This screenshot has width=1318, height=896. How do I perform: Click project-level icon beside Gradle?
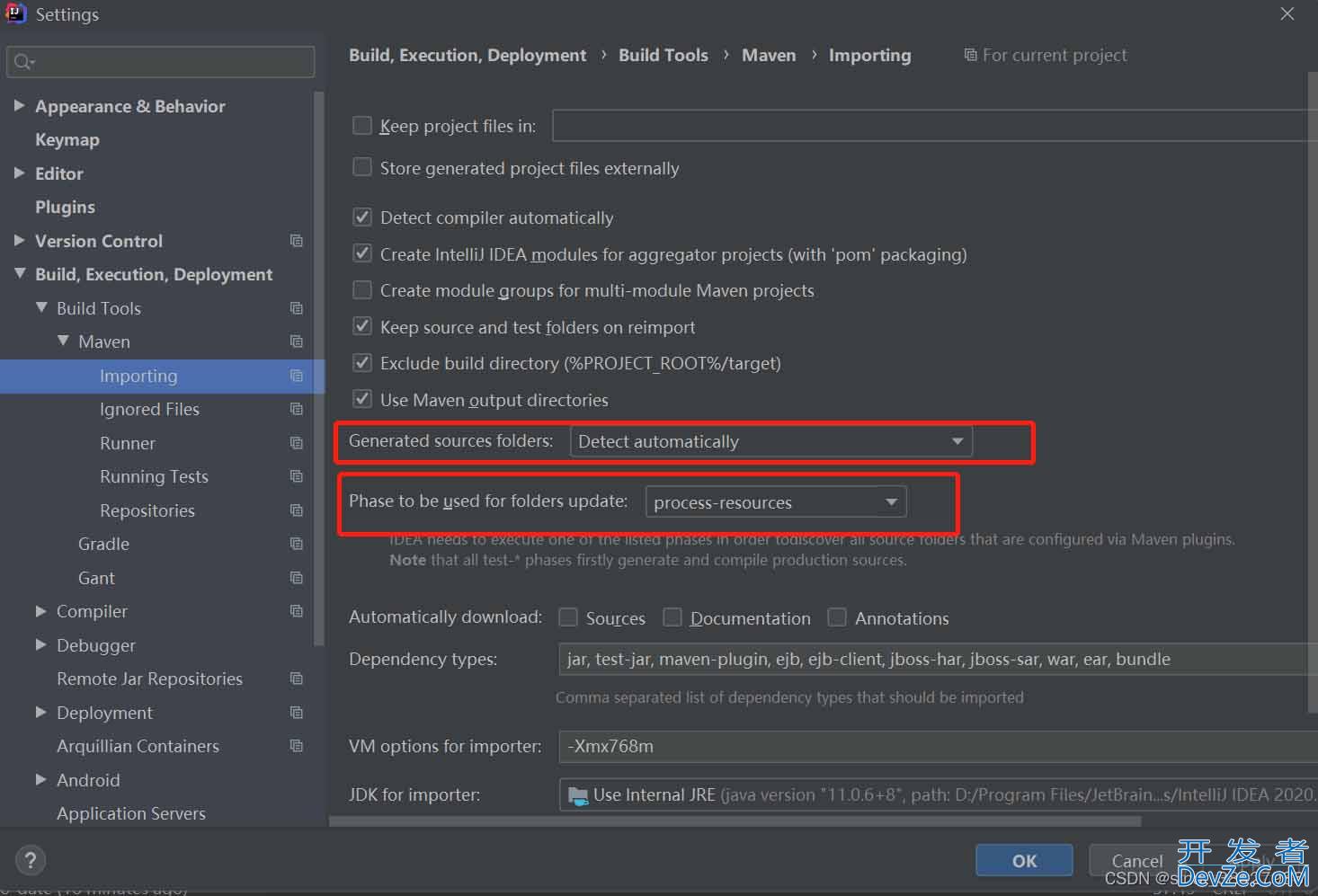(x=297, y=544)
